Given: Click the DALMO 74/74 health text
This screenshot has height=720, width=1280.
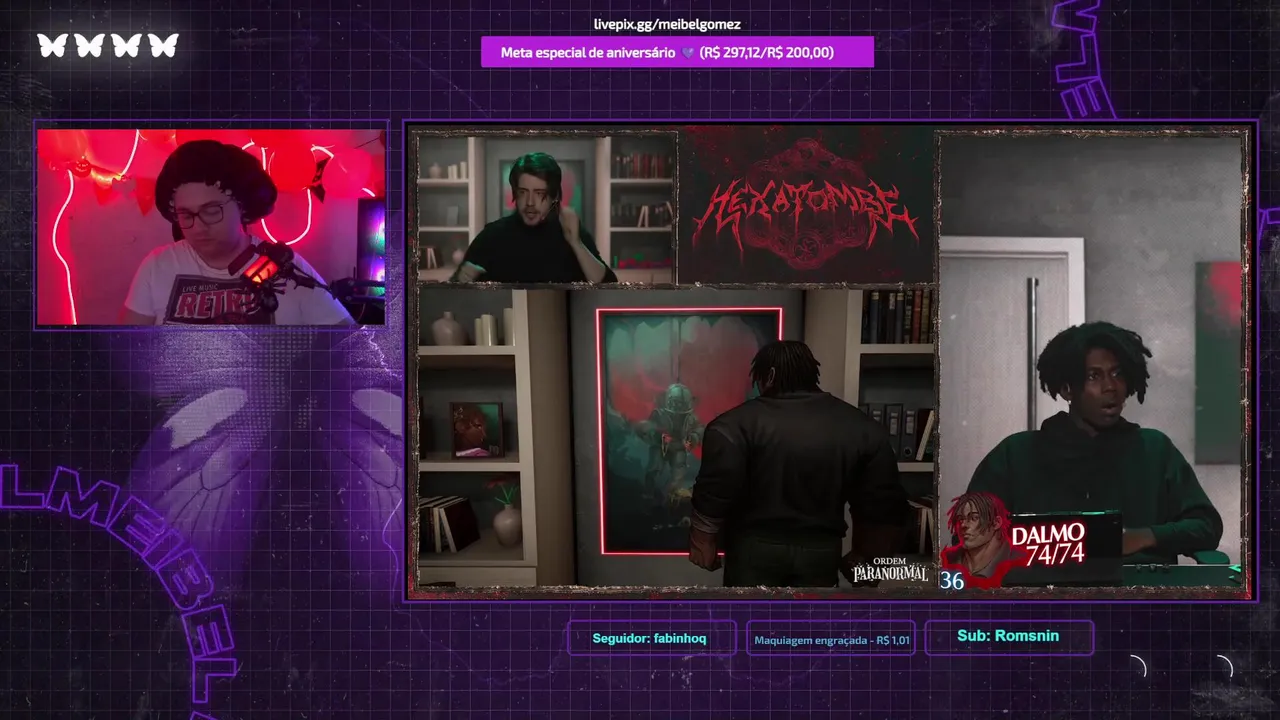Looking at the screenshot, I should (1048, 544).
